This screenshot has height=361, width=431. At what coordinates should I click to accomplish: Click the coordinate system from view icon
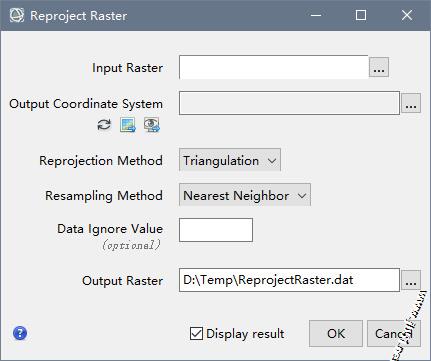click(152, 125)
